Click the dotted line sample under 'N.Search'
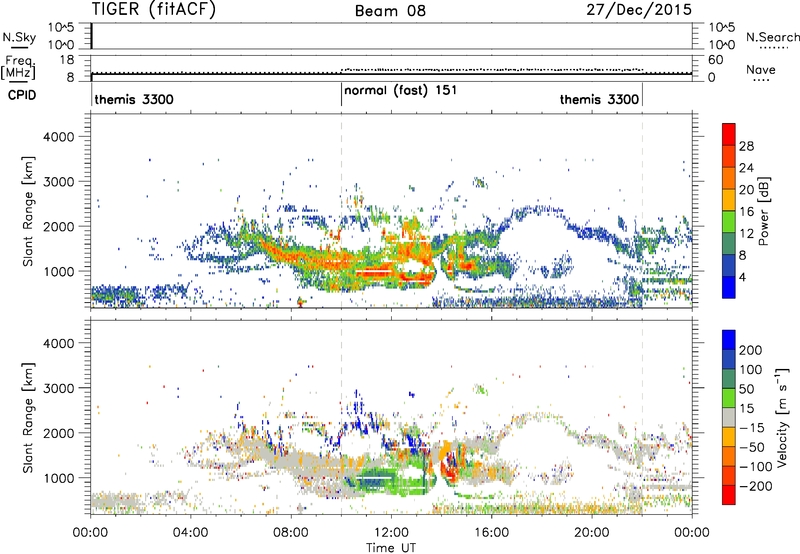This screenshot has width=800, height=554. click(x=774, y=48)
